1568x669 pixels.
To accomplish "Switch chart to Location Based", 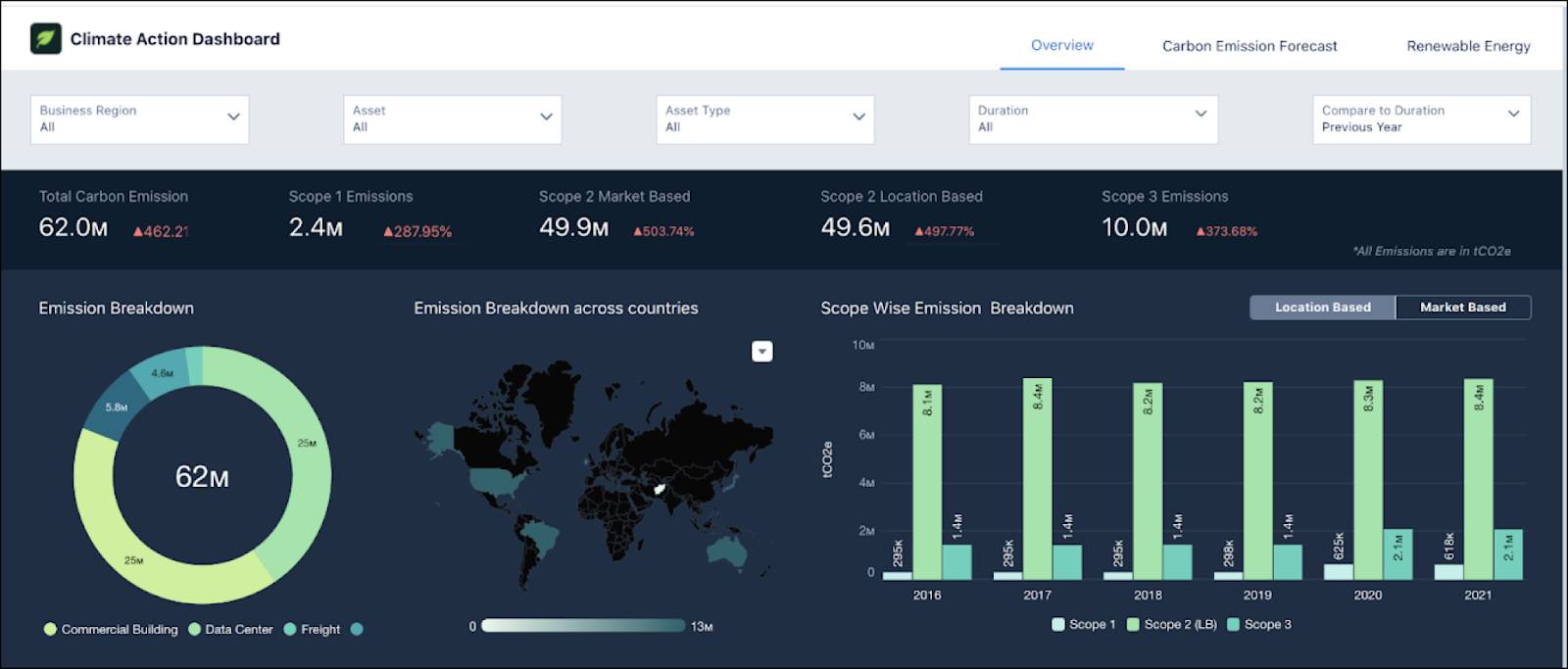I will click(1322, 308).
